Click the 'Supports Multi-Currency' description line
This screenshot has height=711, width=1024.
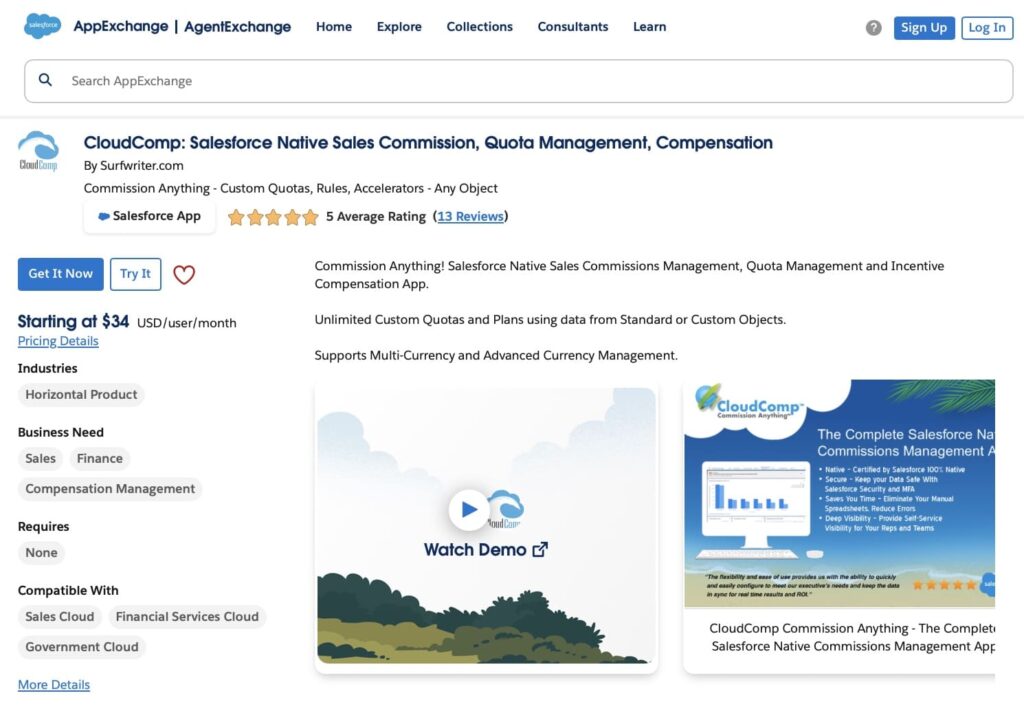(496, 355)
